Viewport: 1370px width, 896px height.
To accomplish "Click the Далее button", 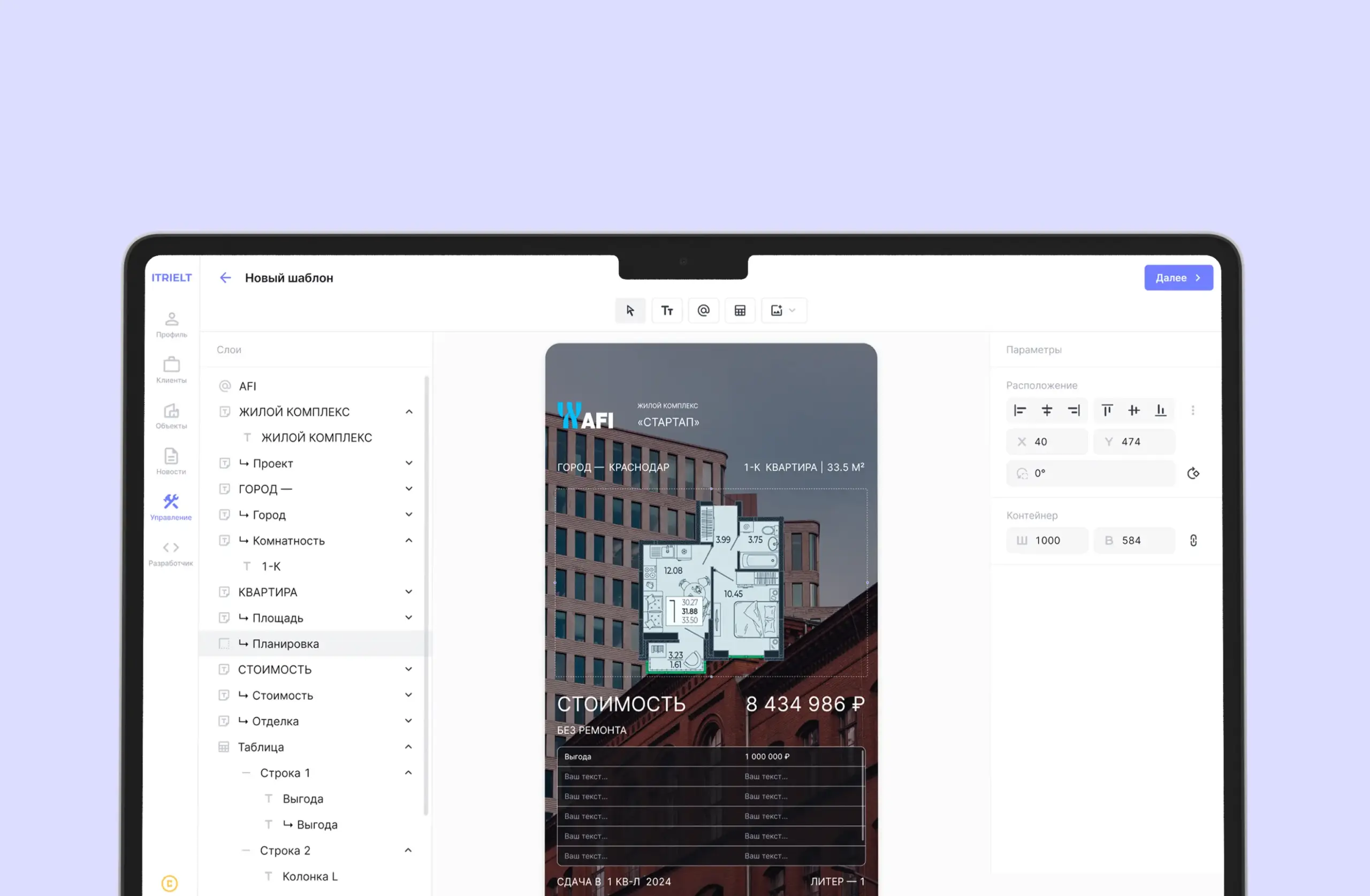I will coord(1178,278).
